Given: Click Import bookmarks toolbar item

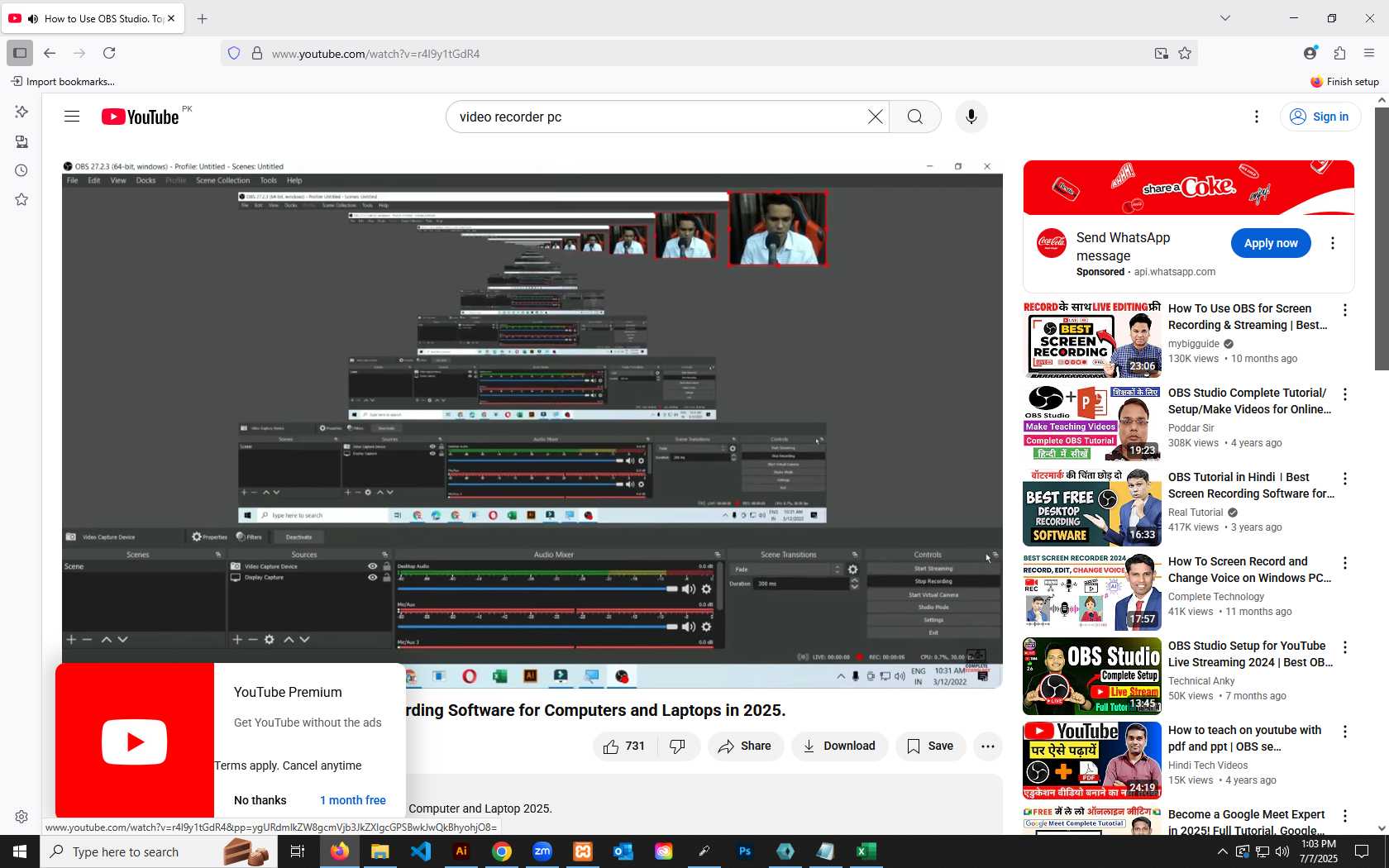Looking at the screenshot, I should [63, 82].
